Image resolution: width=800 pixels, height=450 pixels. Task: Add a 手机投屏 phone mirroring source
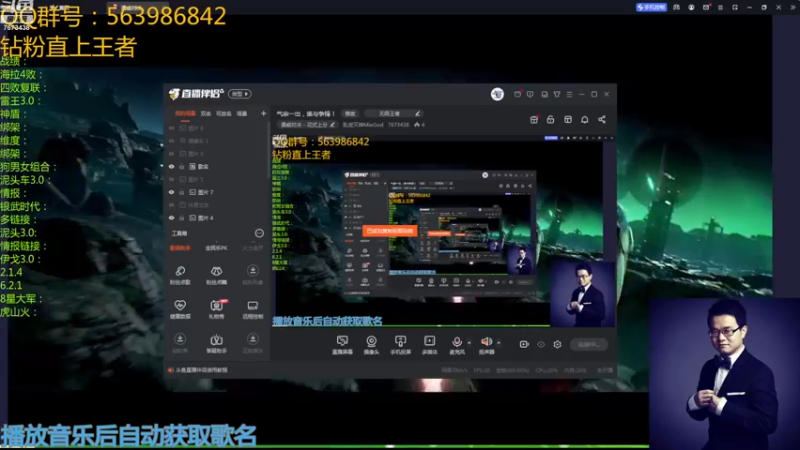click(401, 345)
